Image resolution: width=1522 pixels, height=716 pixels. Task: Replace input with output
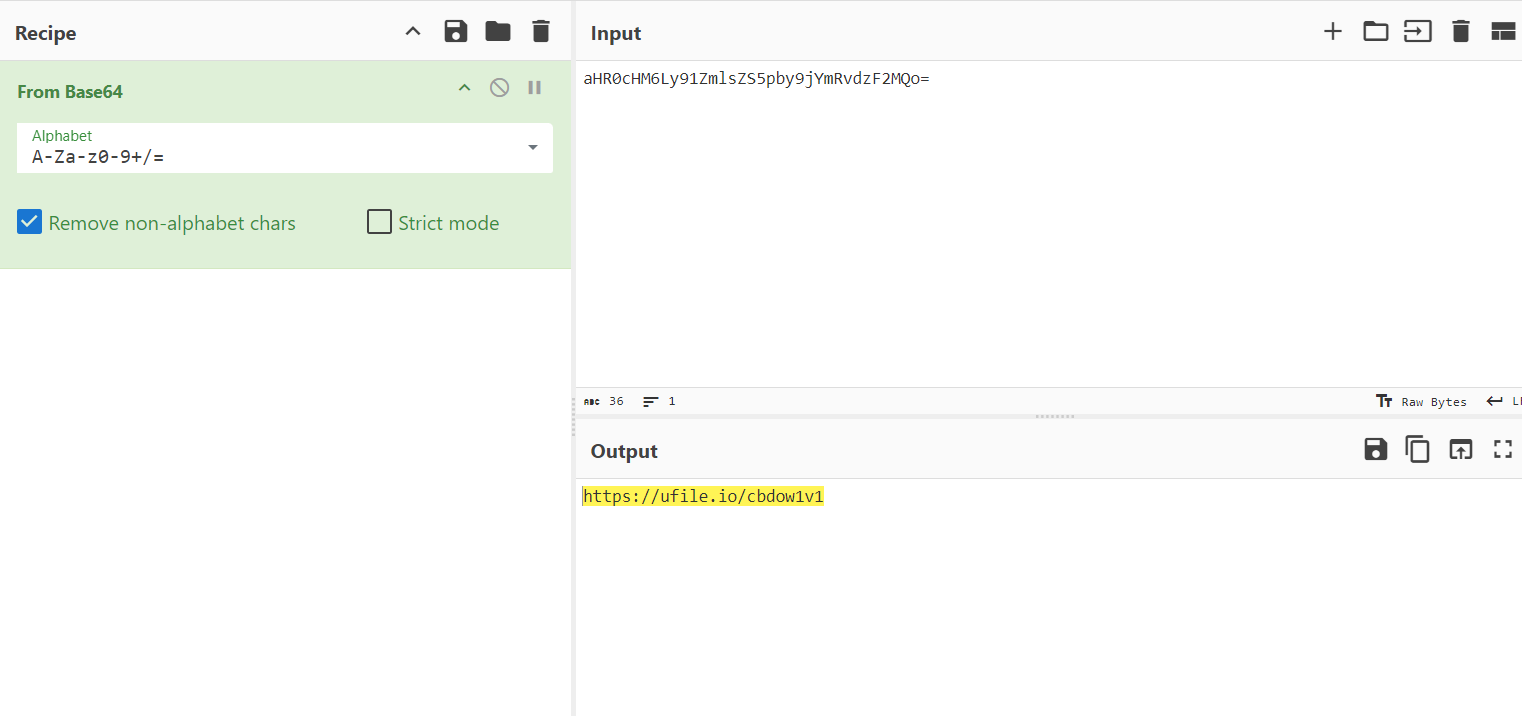(x=1461, y=450)
